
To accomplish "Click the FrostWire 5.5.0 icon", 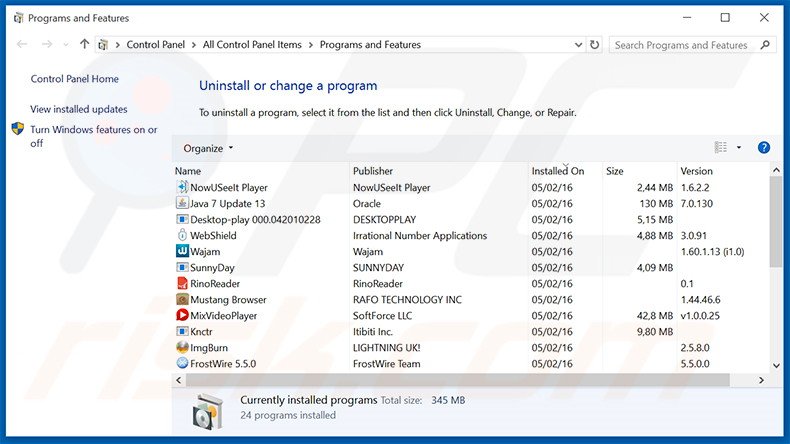I will 182,363.
